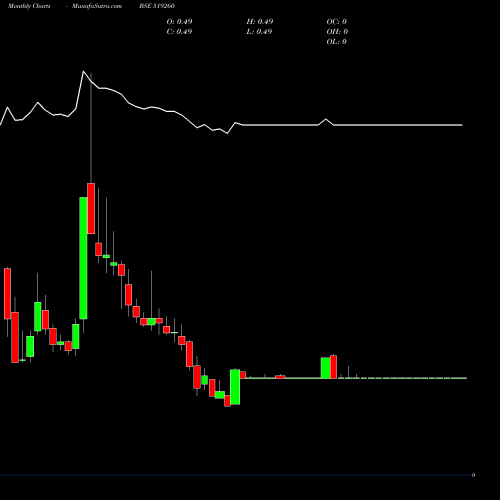Viewport: 500px width, 500px height.
Task: Click the '0' axis label at bottom right
Action: coord(473,475)
